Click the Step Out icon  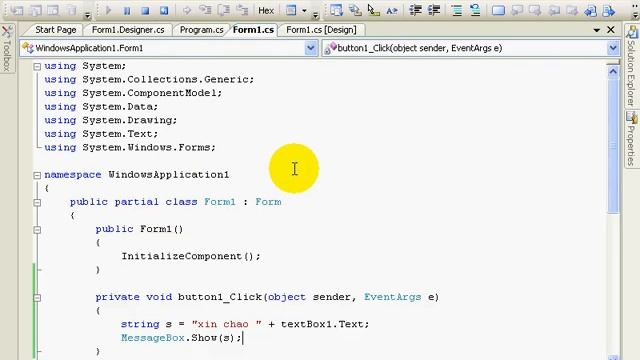[242, 10]
